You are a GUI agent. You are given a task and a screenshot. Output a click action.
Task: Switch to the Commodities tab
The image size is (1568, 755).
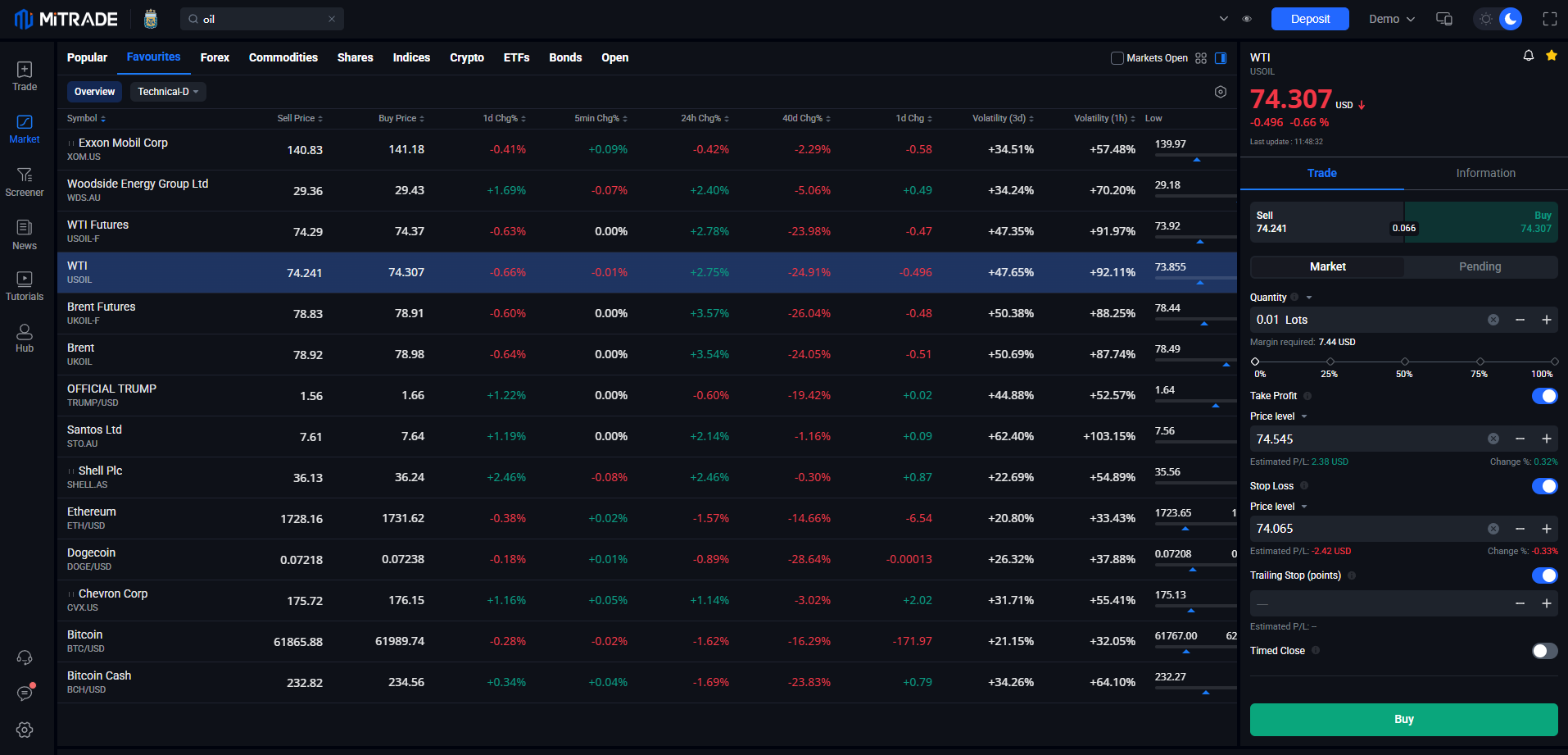pyautogui.click(x=283, y=57)
